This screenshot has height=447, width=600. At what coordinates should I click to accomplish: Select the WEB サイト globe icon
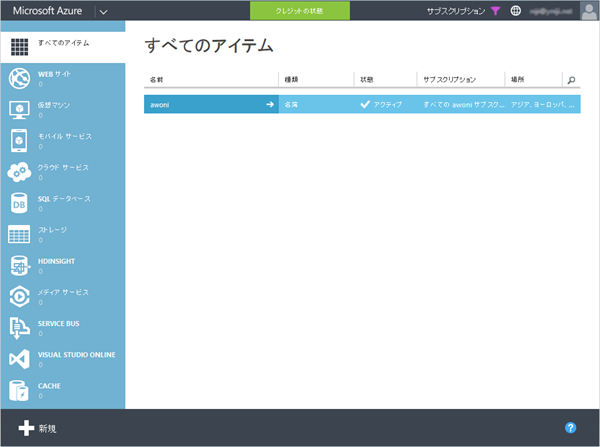(x=19, y=78)
